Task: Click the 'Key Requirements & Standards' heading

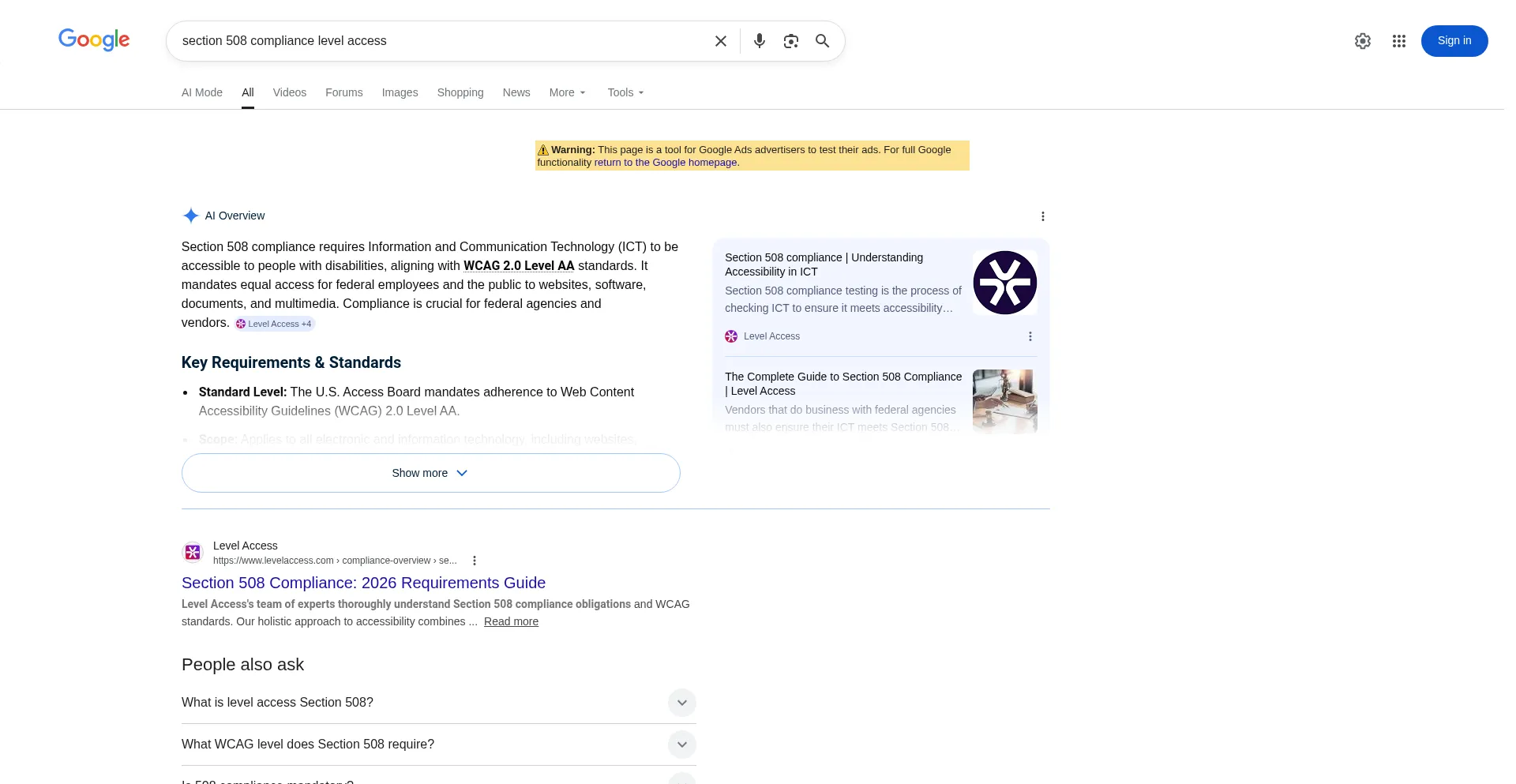Action: pos(291,362)
